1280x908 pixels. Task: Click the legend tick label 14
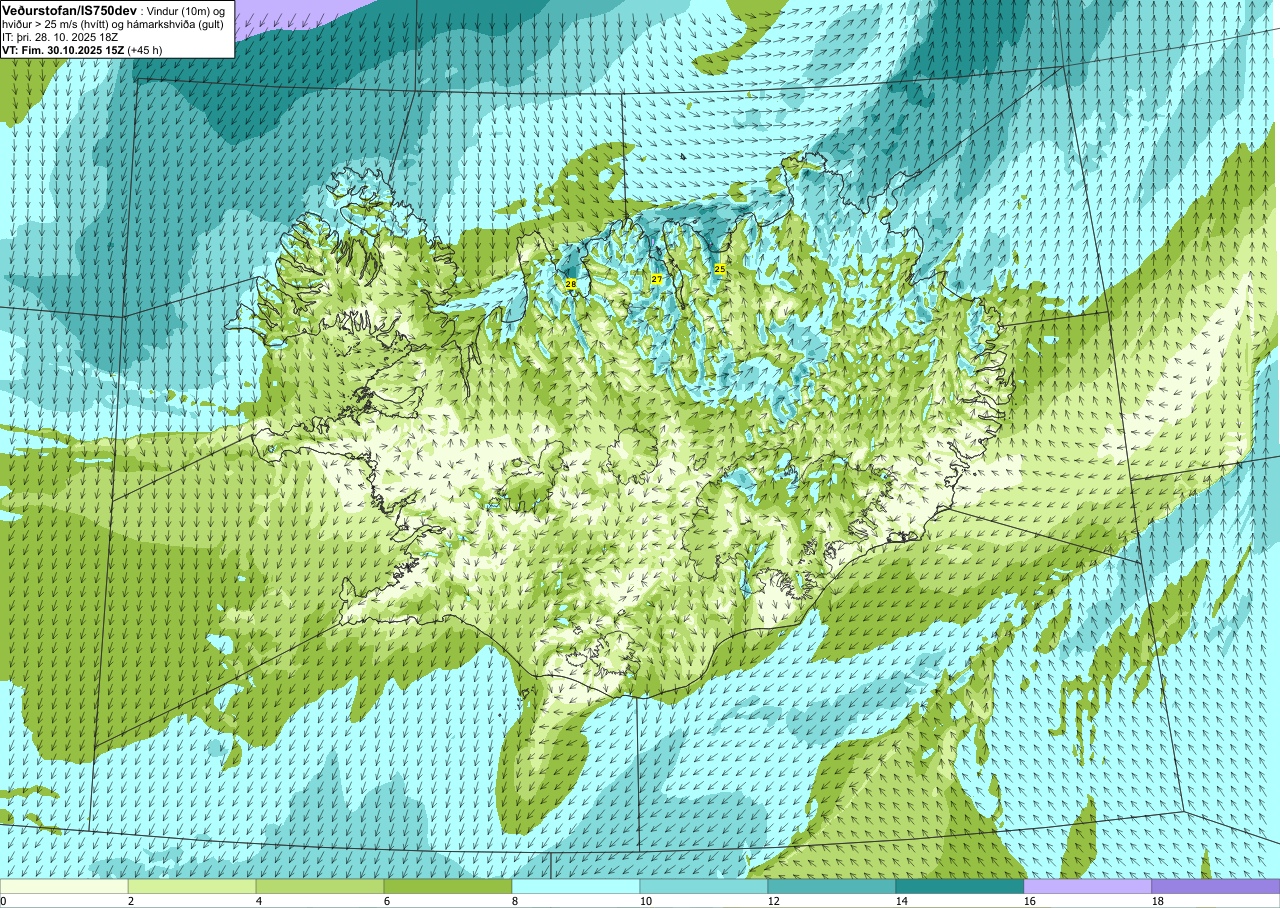(902, 901)
